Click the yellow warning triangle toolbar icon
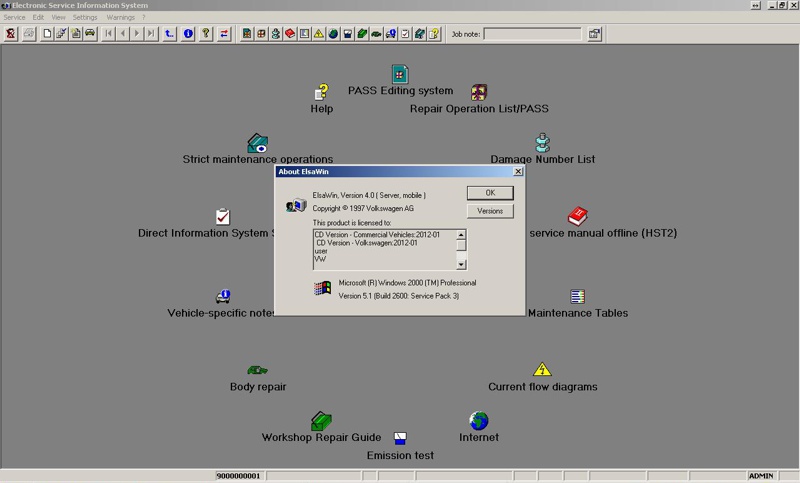Image resolution: width=800 pixels, height=483 pixels. [x=319, y=34]
